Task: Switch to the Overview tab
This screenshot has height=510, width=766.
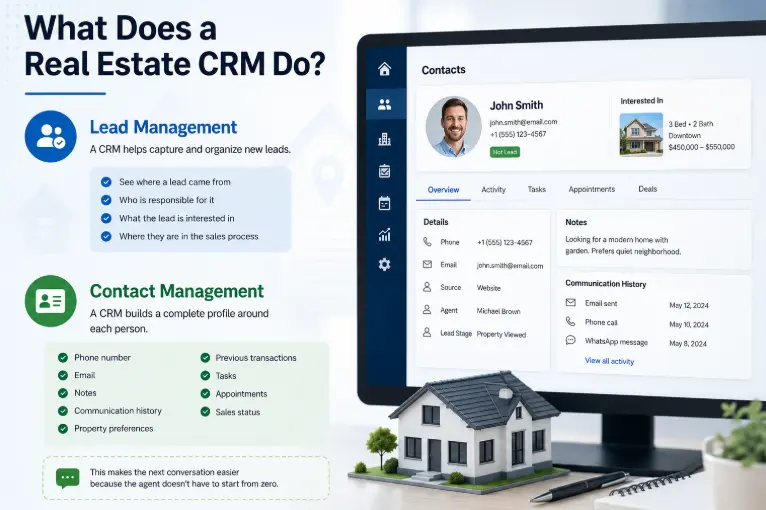Action: click(443, 190)
